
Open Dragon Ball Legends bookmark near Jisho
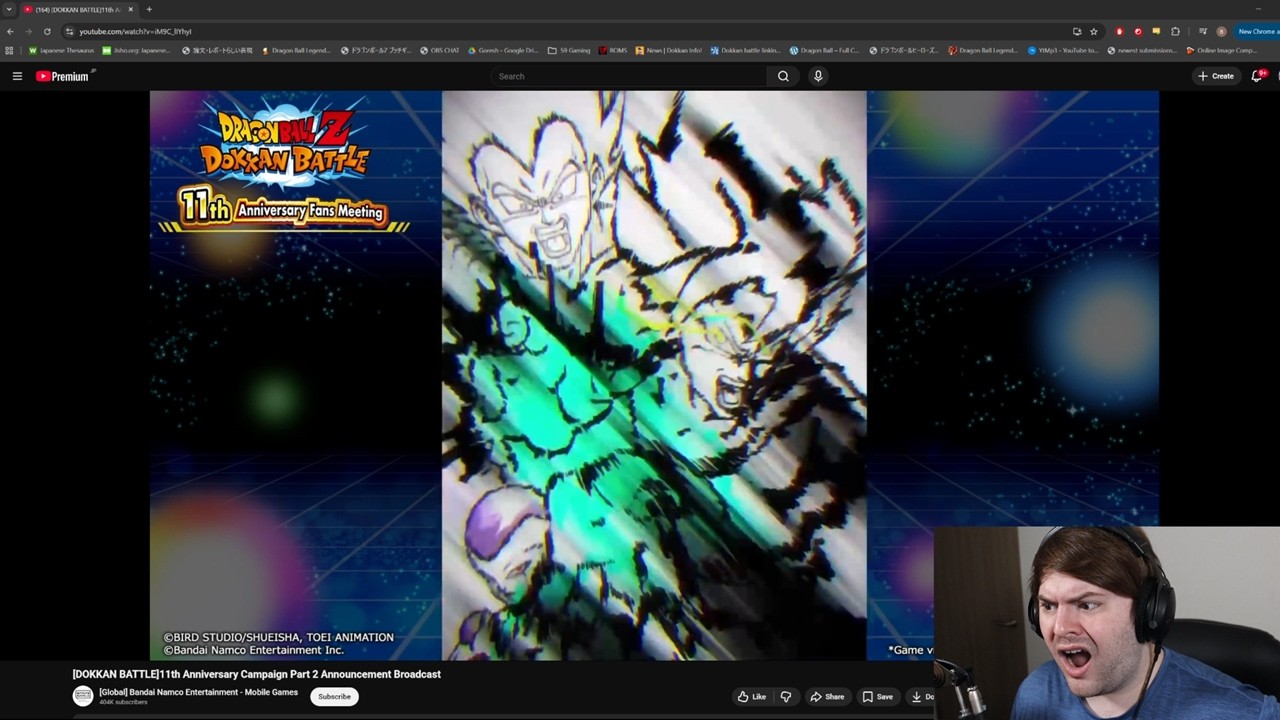(294, 50)
